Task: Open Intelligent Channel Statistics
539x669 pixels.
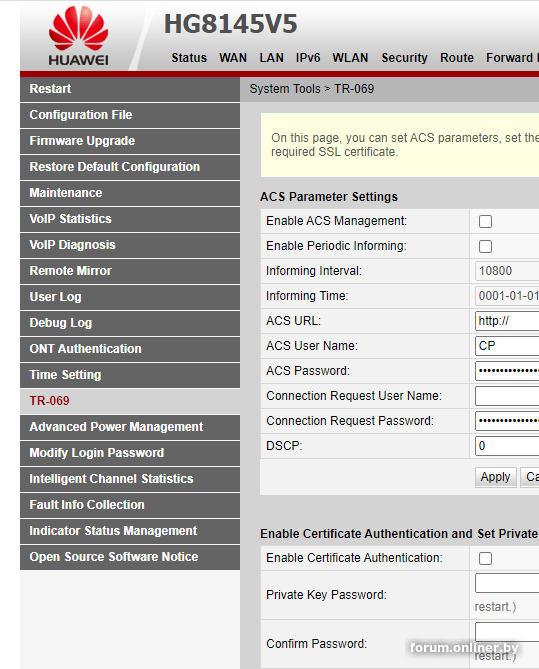Action: coord(130,480)
